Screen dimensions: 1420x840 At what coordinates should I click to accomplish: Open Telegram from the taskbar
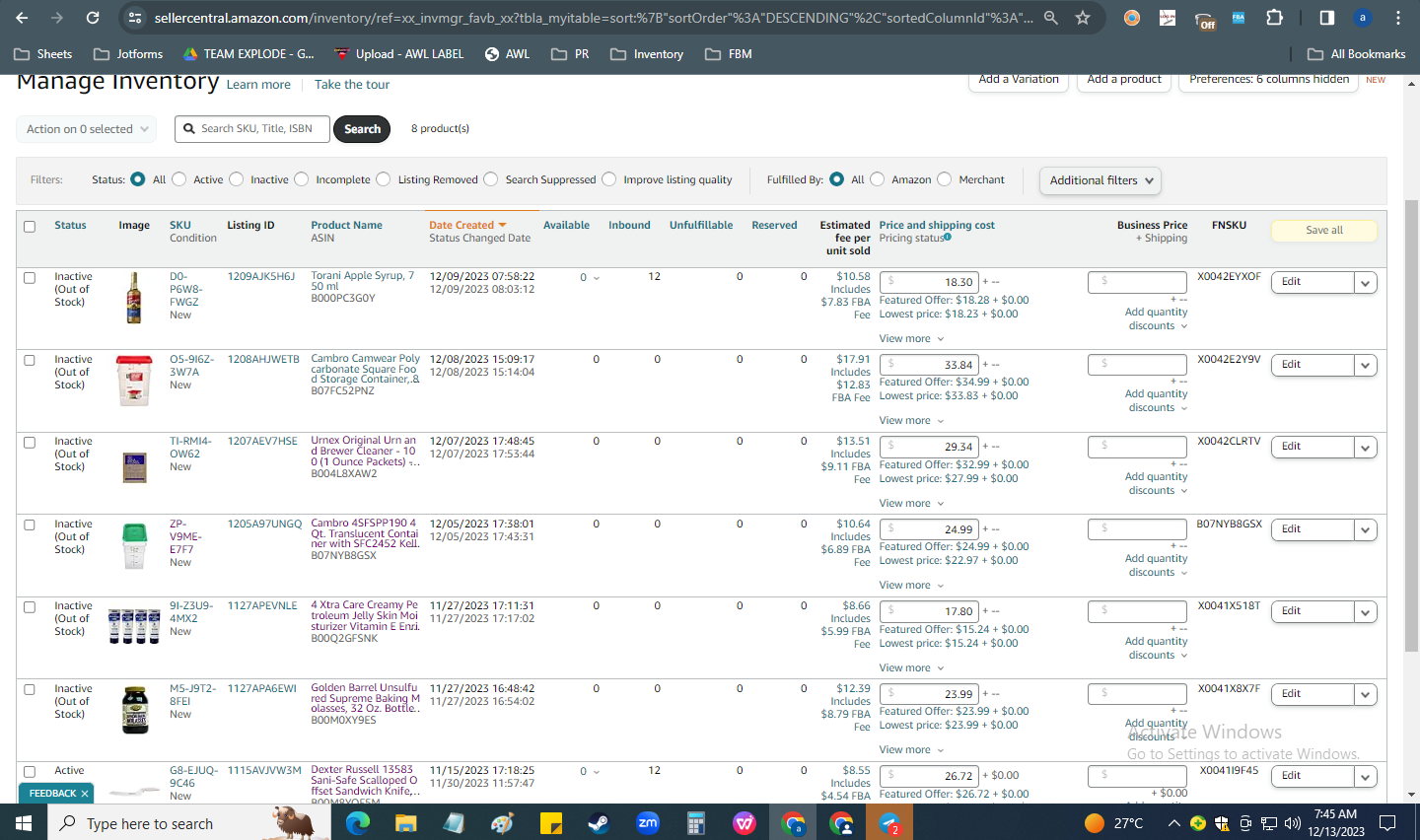[x=889, y=822]
